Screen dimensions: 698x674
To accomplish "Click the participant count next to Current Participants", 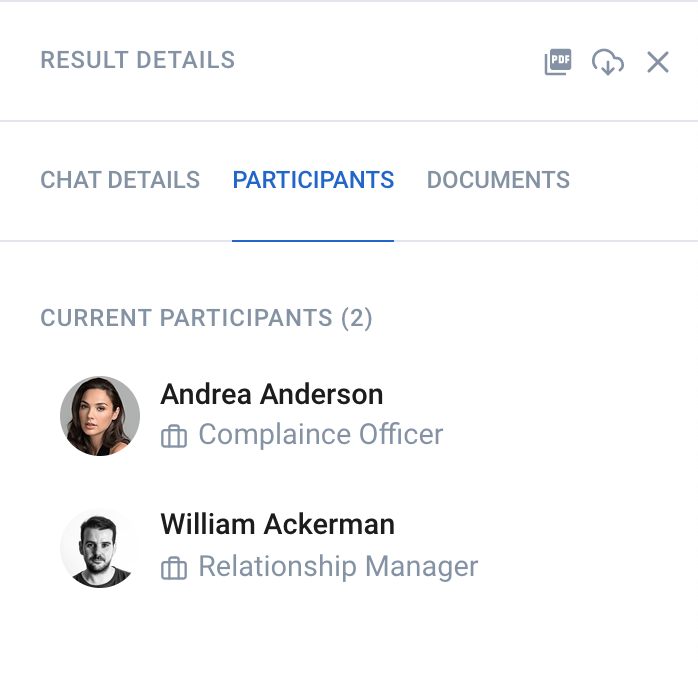I will click(357, 318).
